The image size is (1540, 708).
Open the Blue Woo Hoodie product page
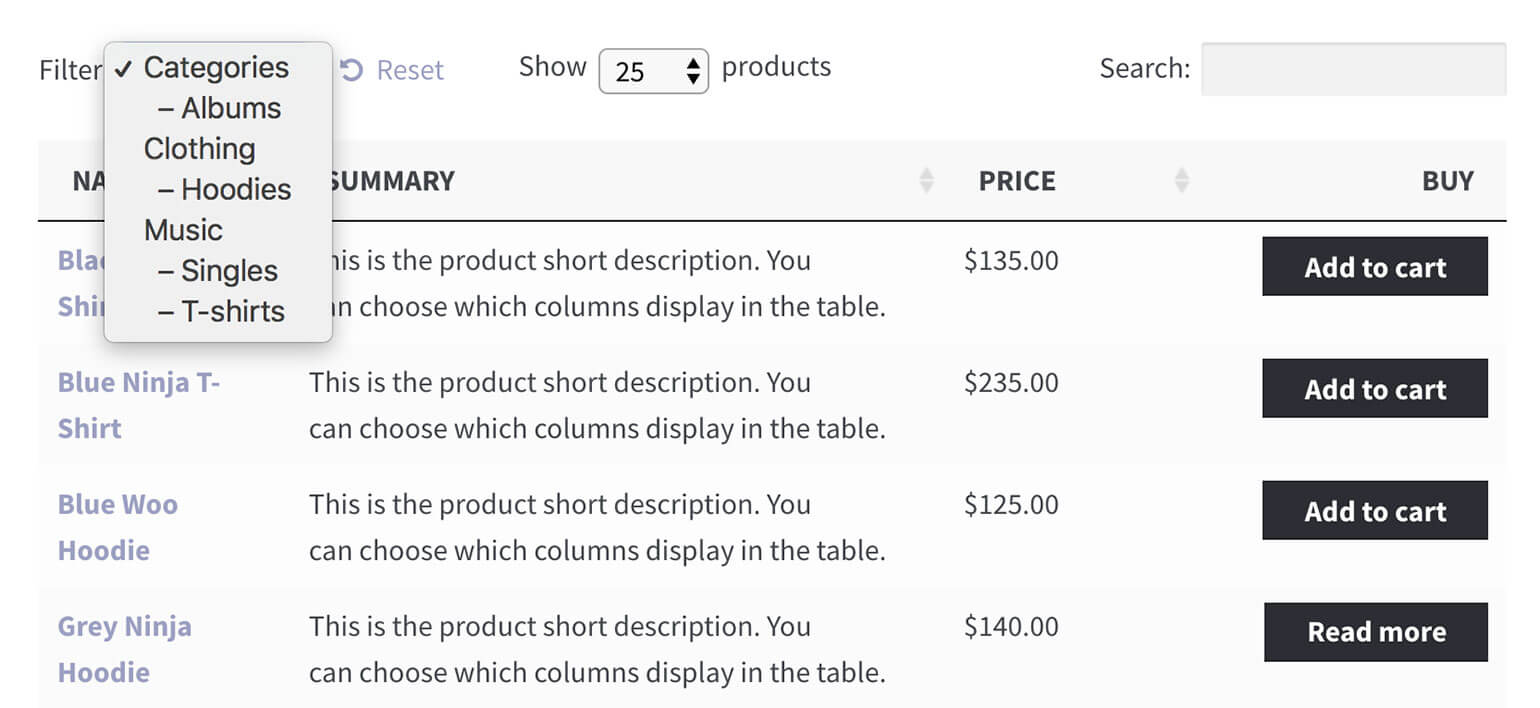[117, 527]
